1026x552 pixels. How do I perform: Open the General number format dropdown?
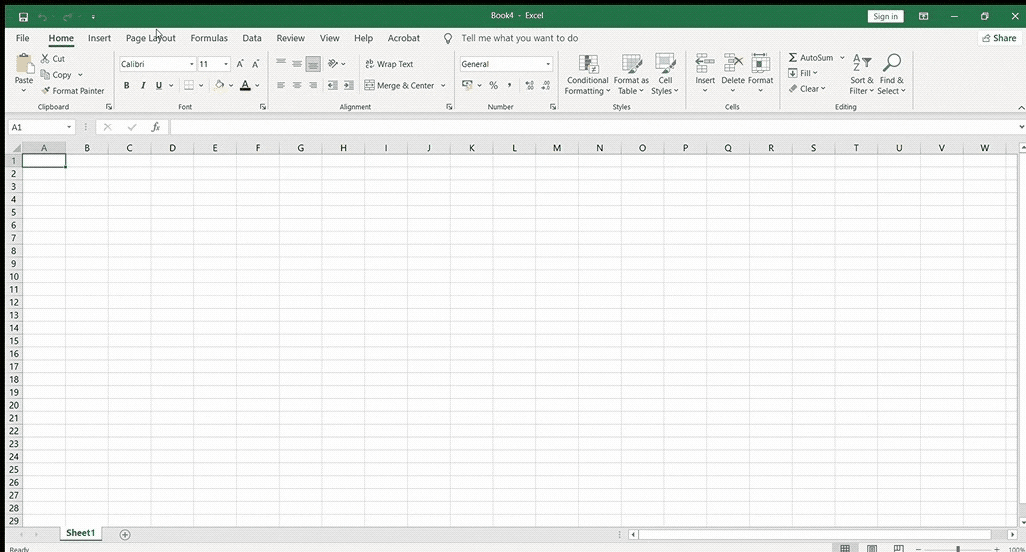click(x=548, y=64)
